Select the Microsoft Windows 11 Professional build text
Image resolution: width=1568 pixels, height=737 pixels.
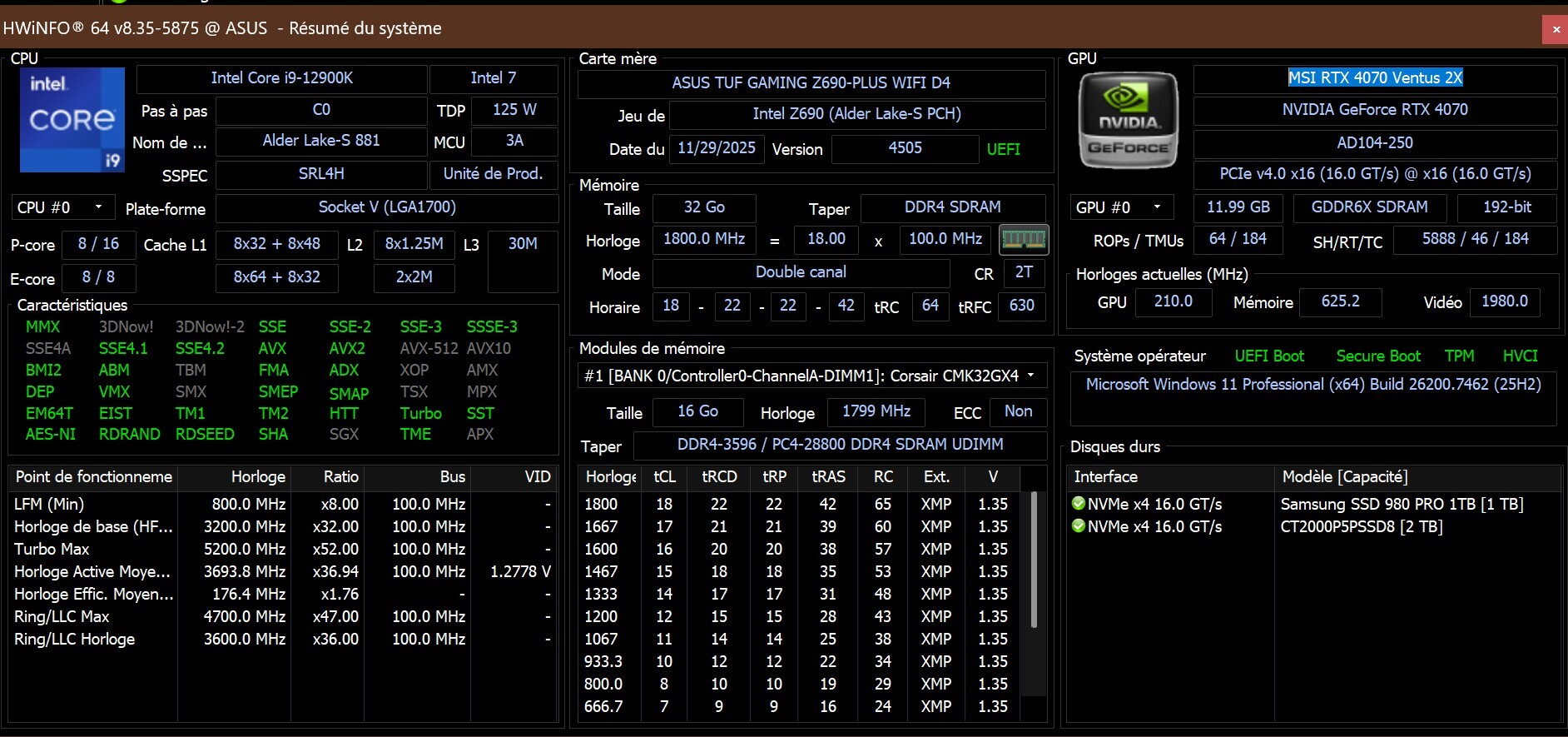click(1313, 385)
